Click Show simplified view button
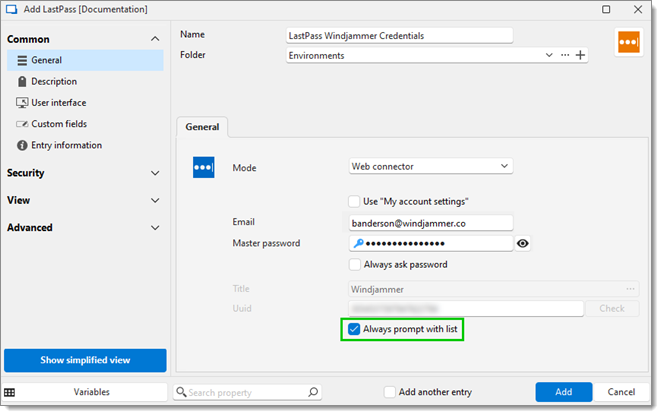Viewport: 662px width, 416px height. tap(85, 360)
